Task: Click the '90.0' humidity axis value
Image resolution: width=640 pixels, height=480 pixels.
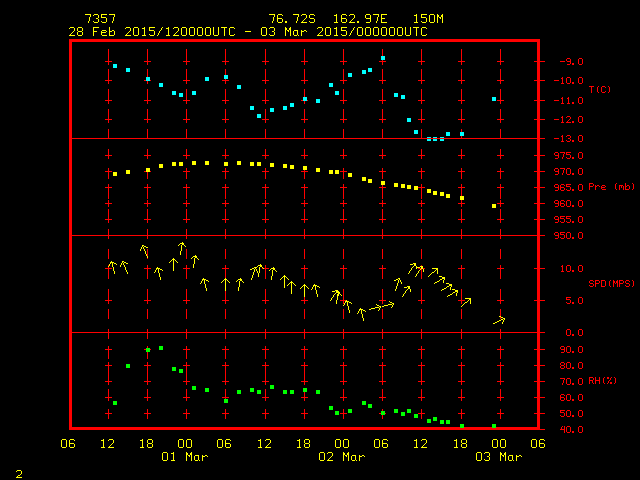Action: click(x=571, y=350)
